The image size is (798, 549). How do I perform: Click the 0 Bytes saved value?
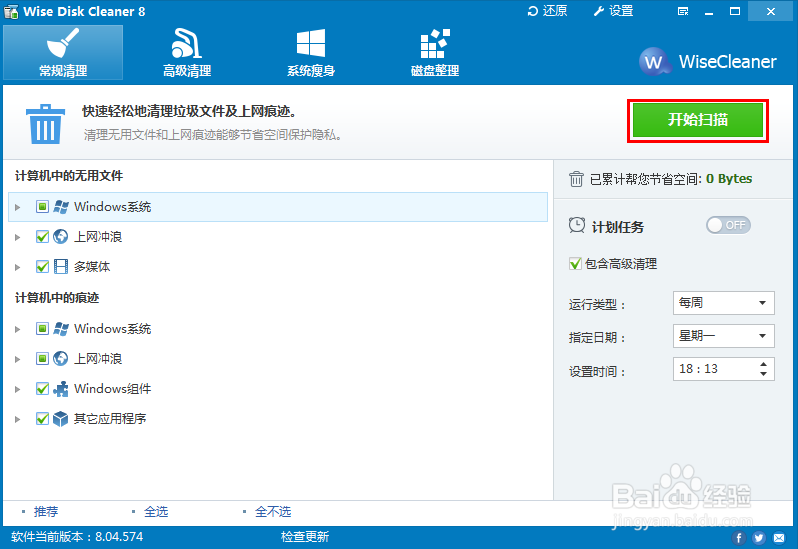(x=729, y=179)
